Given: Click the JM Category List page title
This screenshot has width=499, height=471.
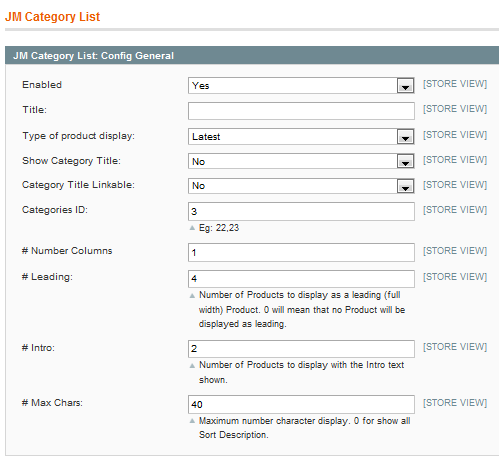Looking at the screenshot, I should [52, 17].
